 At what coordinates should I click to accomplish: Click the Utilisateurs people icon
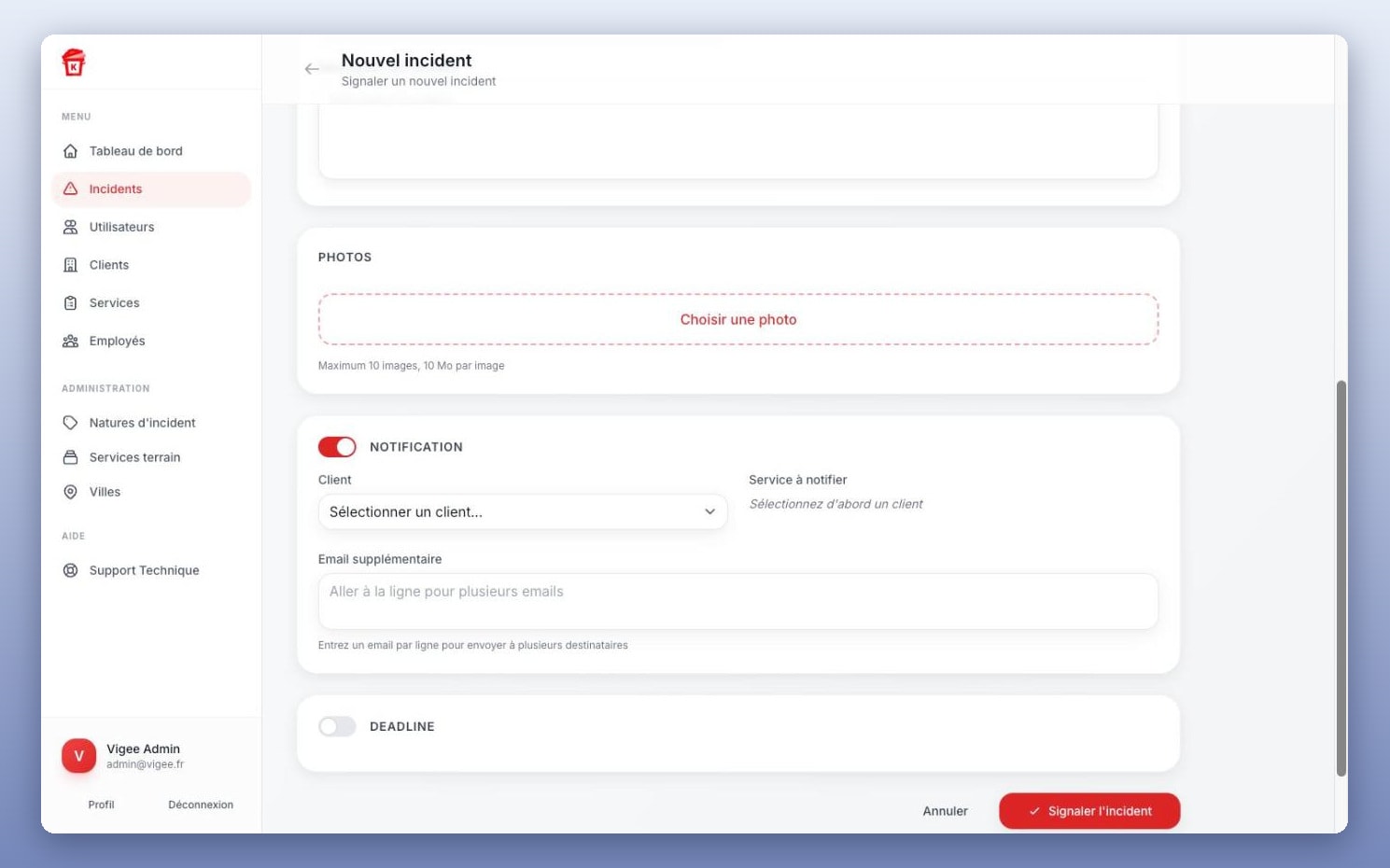70,227
